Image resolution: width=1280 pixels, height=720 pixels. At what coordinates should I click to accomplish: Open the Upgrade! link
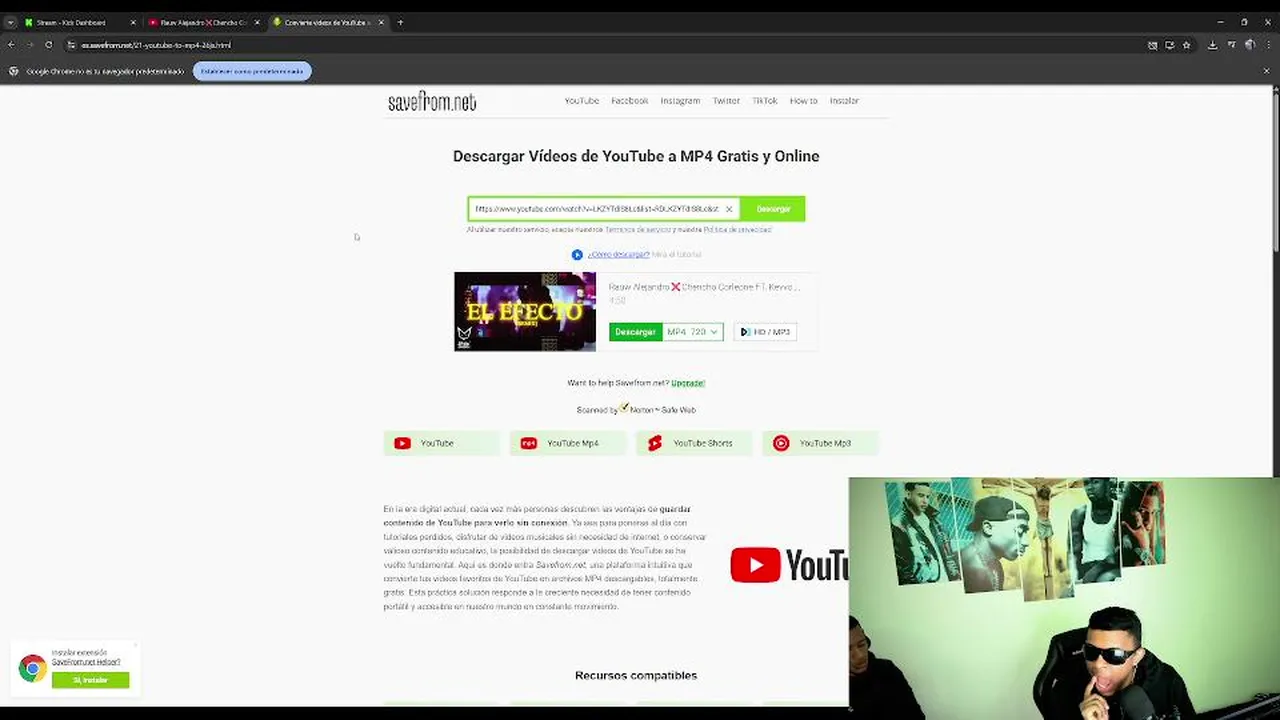pyautogui.click(x=688, y=383)
